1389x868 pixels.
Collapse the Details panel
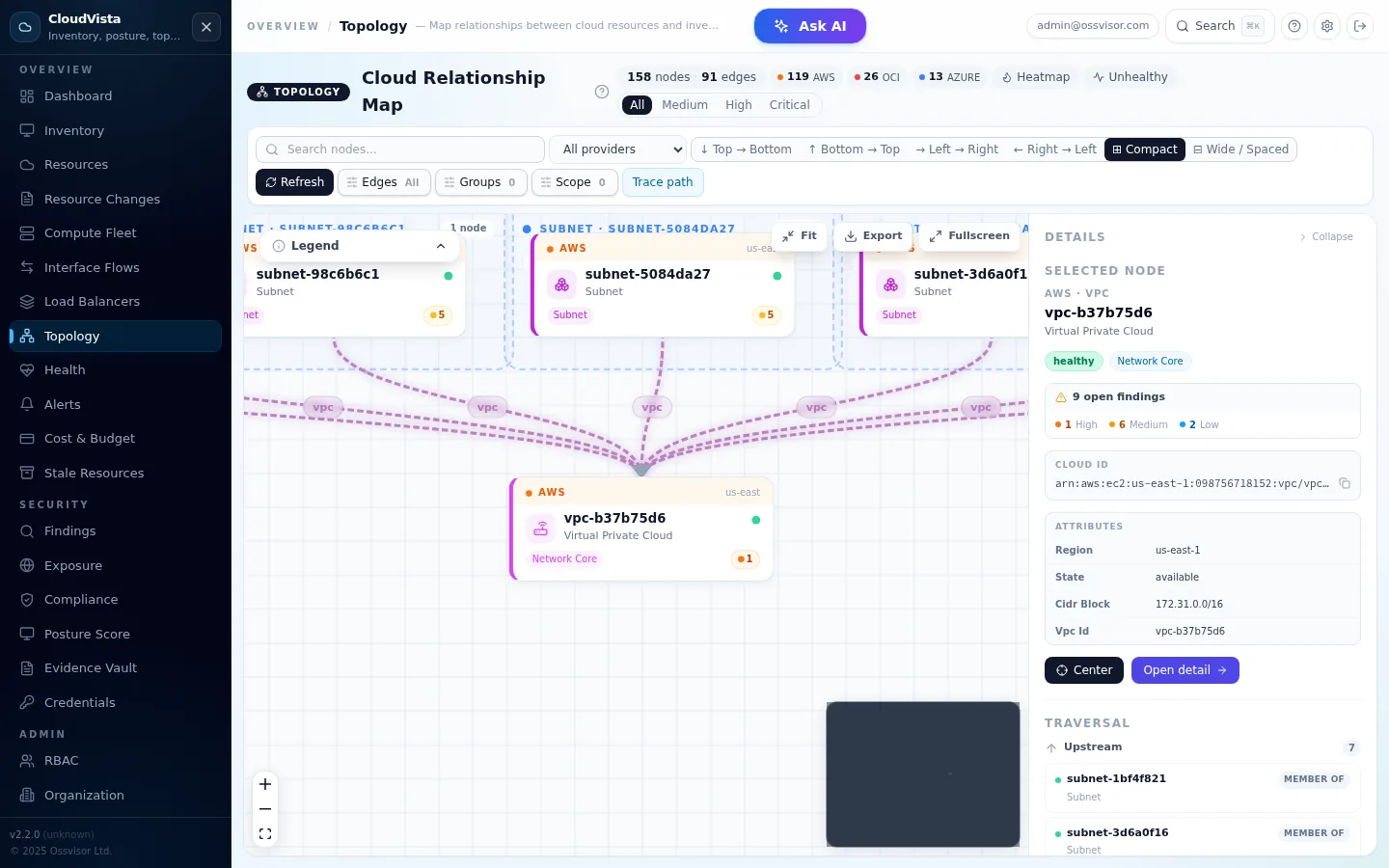click(1326, 237)
